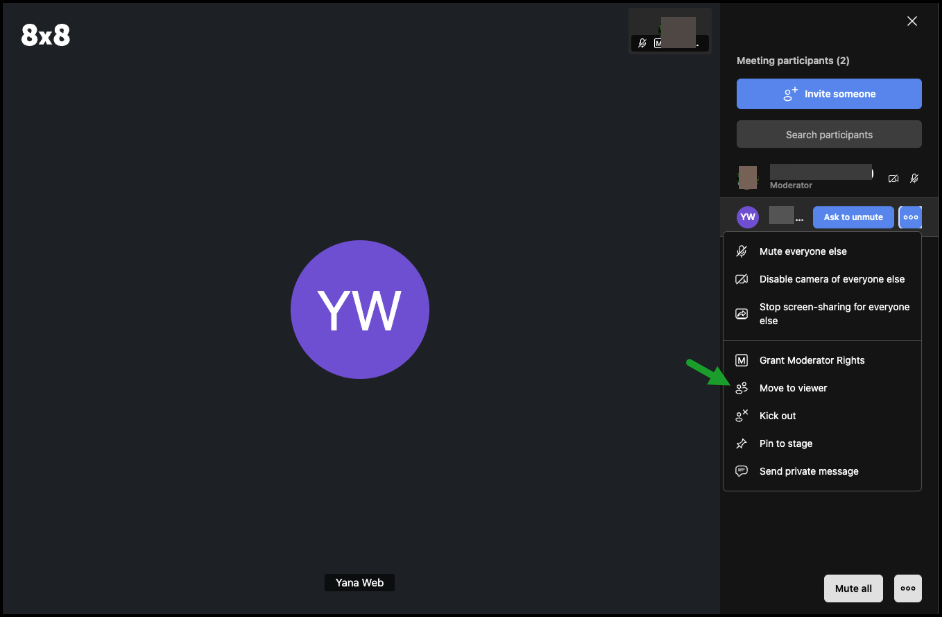The width and height of the screenshot is (942, 617).
Task: Choose Grant Moderator Rights option
Action: click(811, 360)
